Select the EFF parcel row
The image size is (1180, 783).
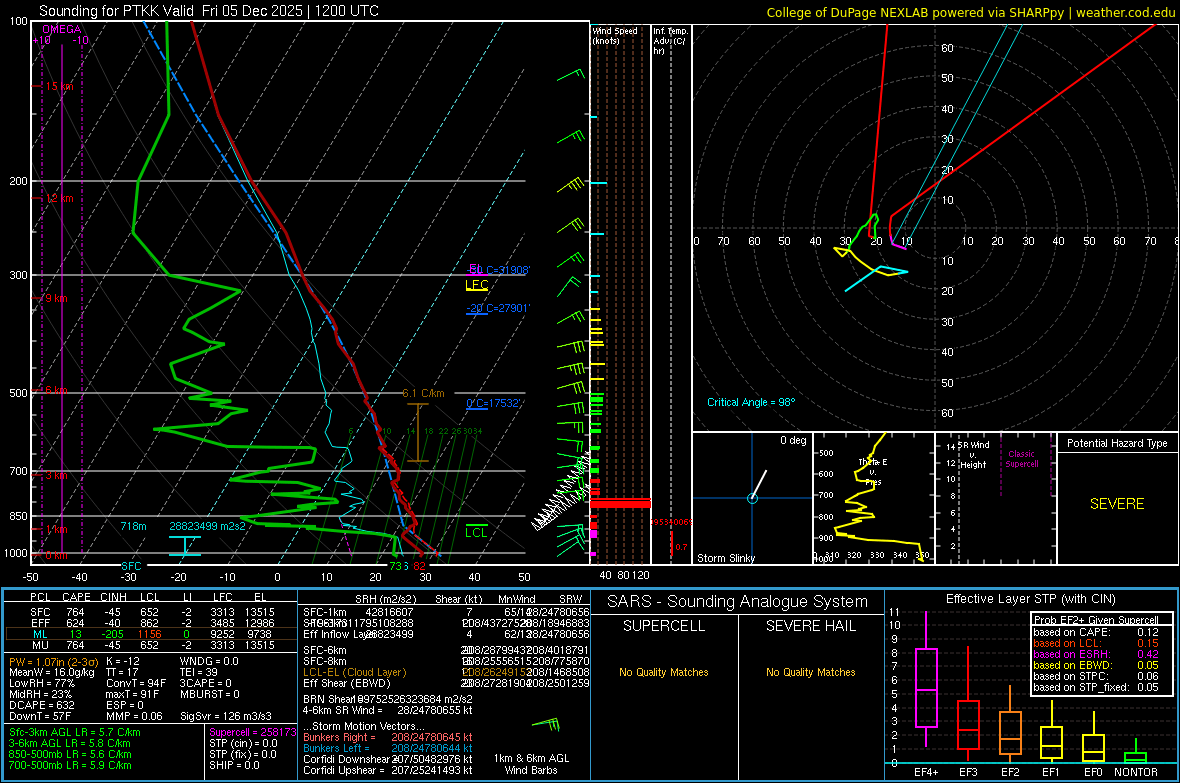(x=151, y=623)
